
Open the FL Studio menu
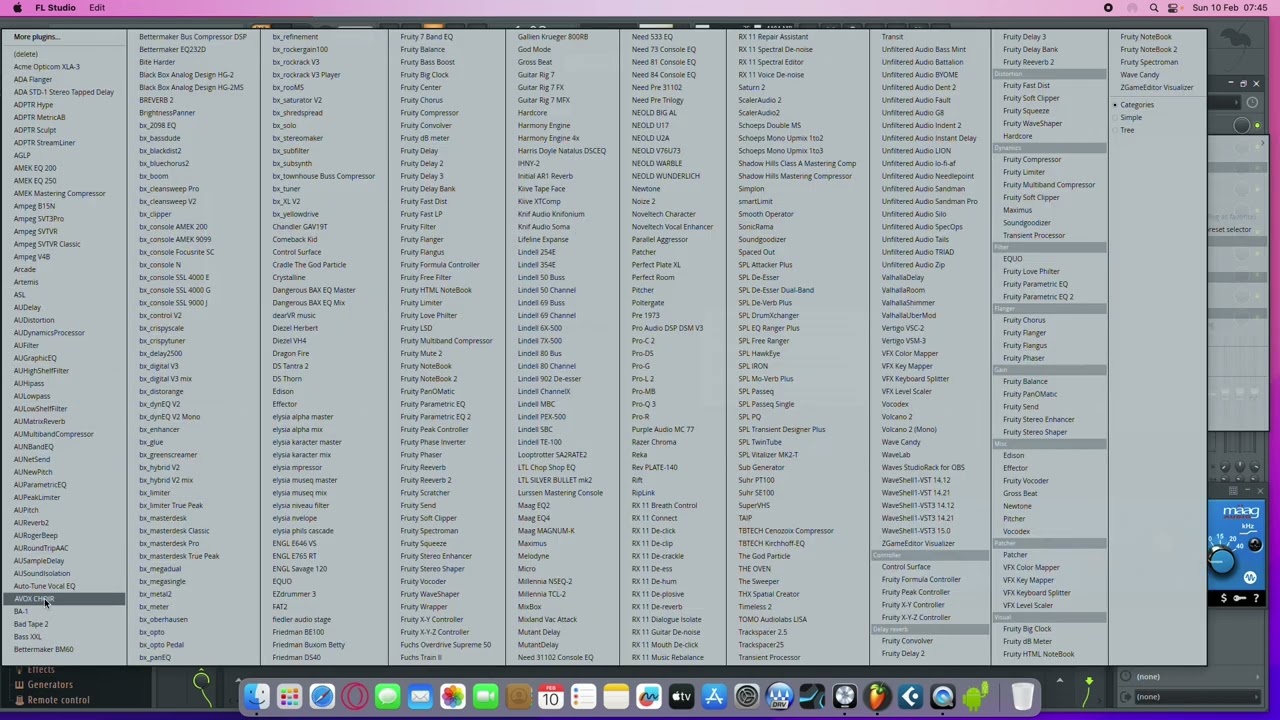[55, 8]
